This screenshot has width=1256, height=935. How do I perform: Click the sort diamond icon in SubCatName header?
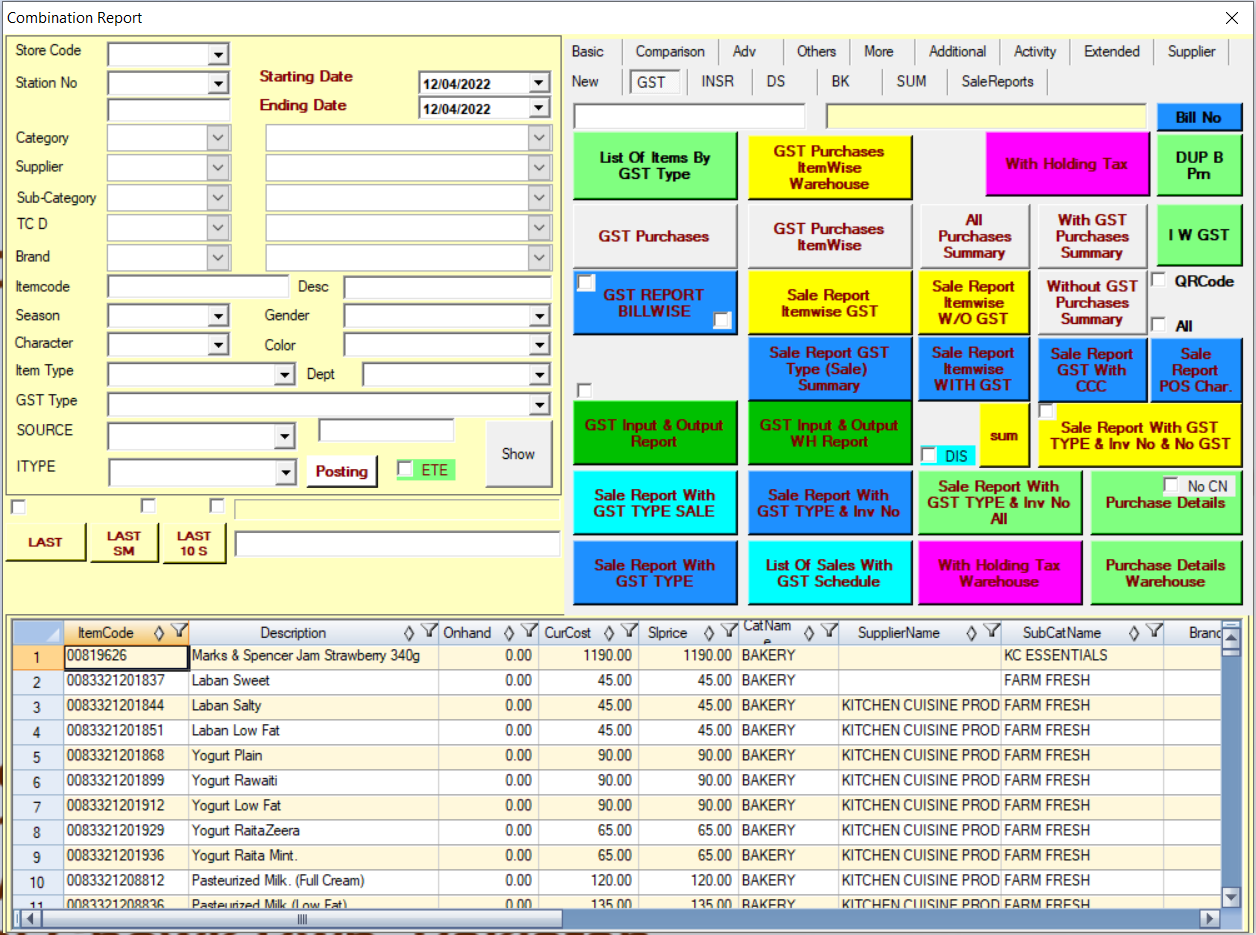[1133, 632]
